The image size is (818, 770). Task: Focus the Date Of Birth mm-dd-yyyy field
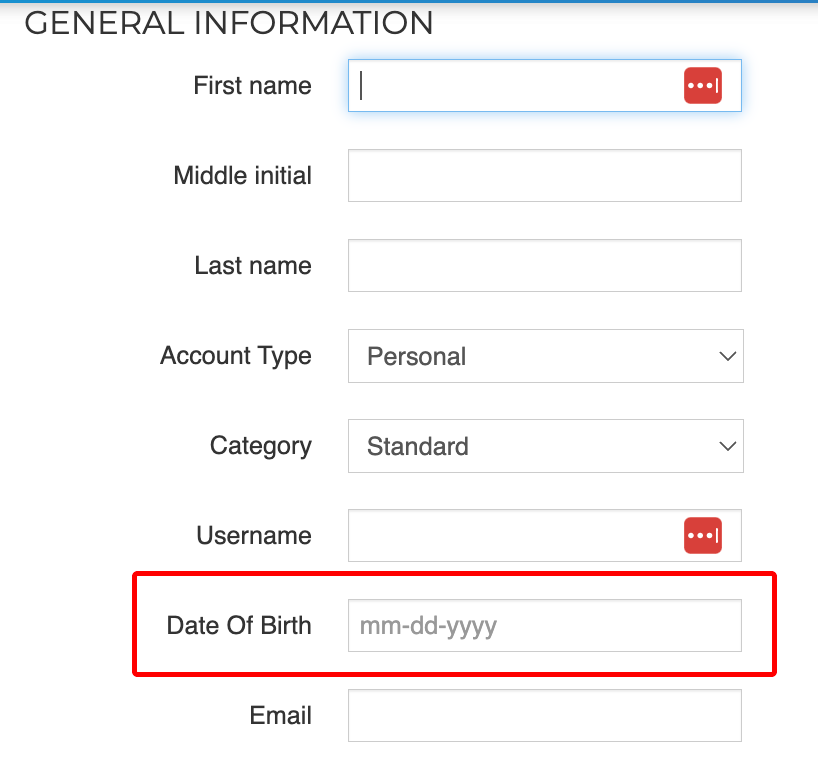point(545,625)
